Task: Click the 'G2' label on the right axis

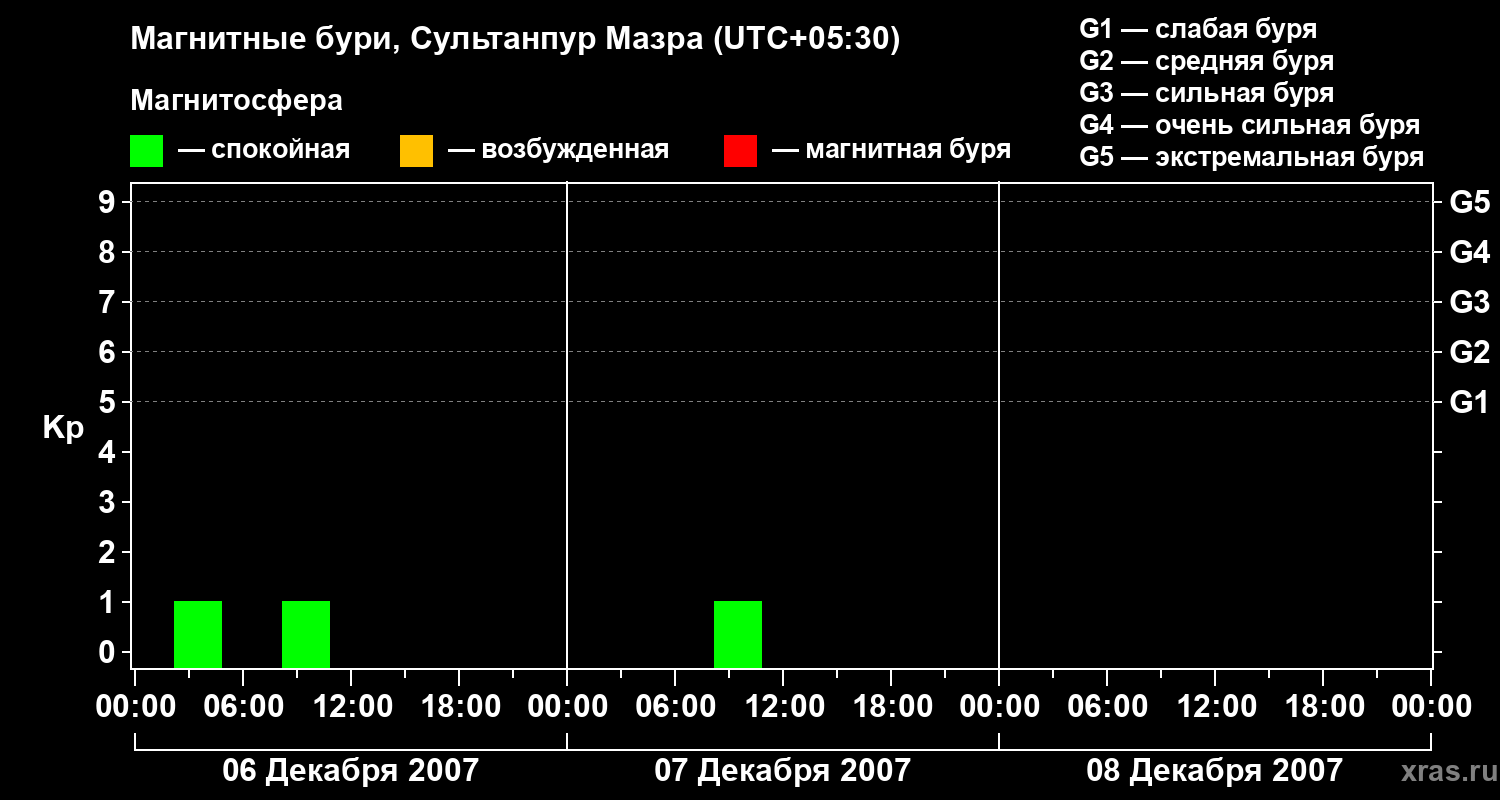Action: (1469, 352)
